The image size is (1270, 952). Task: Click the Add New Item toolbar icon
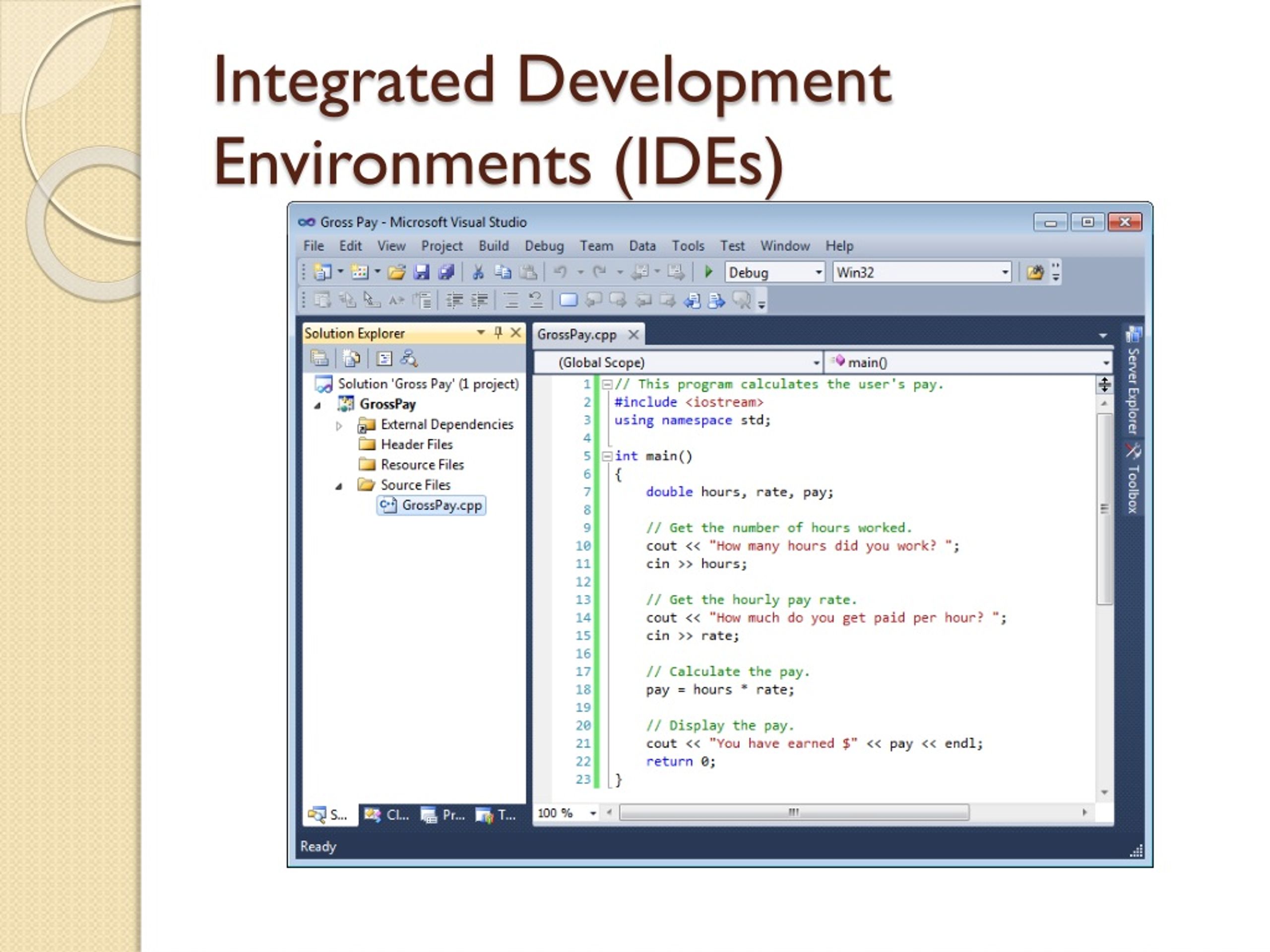[360, 272]
